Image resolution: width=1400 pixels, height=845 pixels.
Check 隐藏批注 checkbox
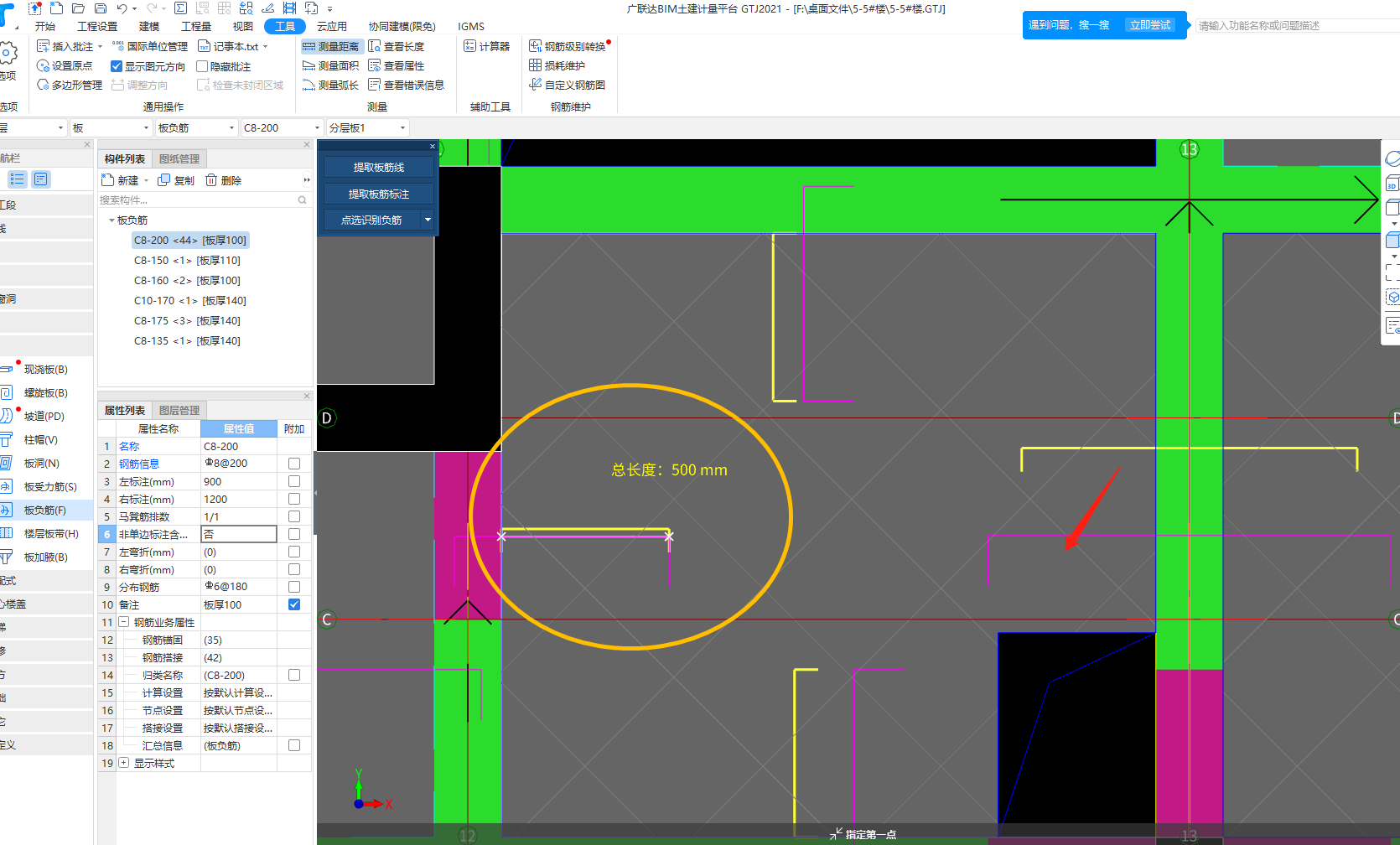coord(202,66)
